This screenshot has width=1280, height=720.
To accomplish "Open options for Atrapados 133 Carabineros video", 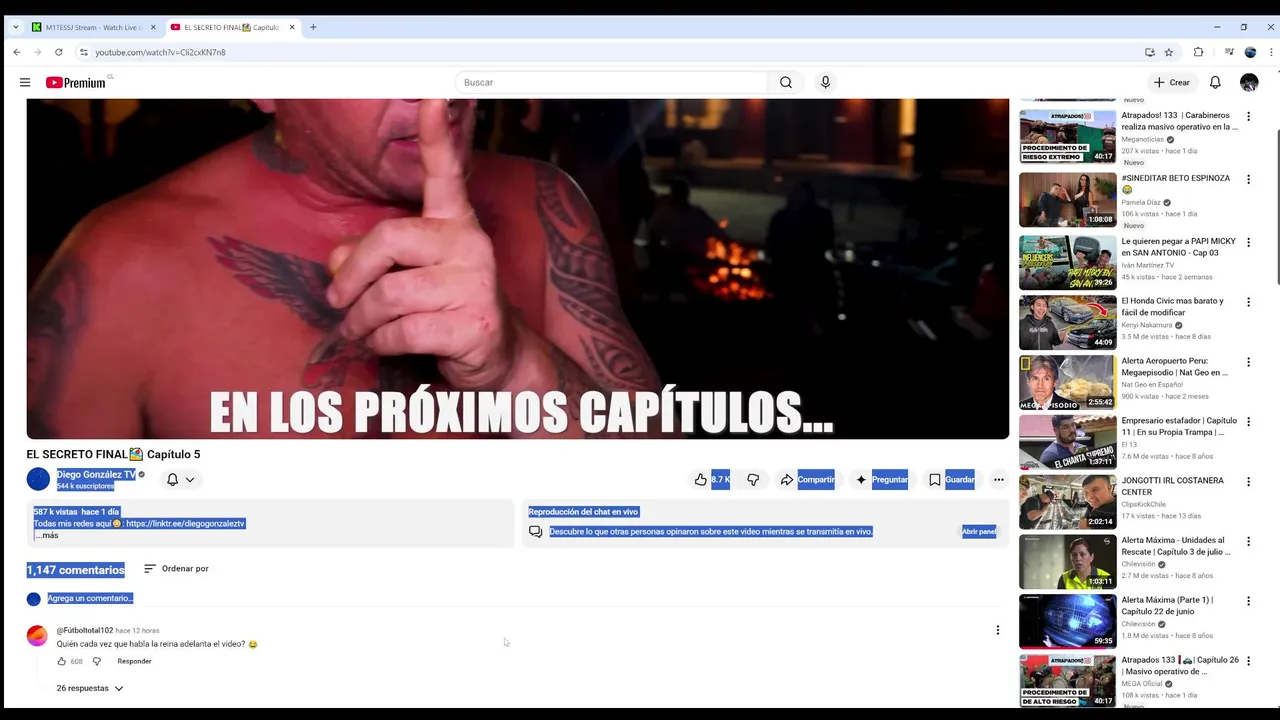I will coord(1248,117).
